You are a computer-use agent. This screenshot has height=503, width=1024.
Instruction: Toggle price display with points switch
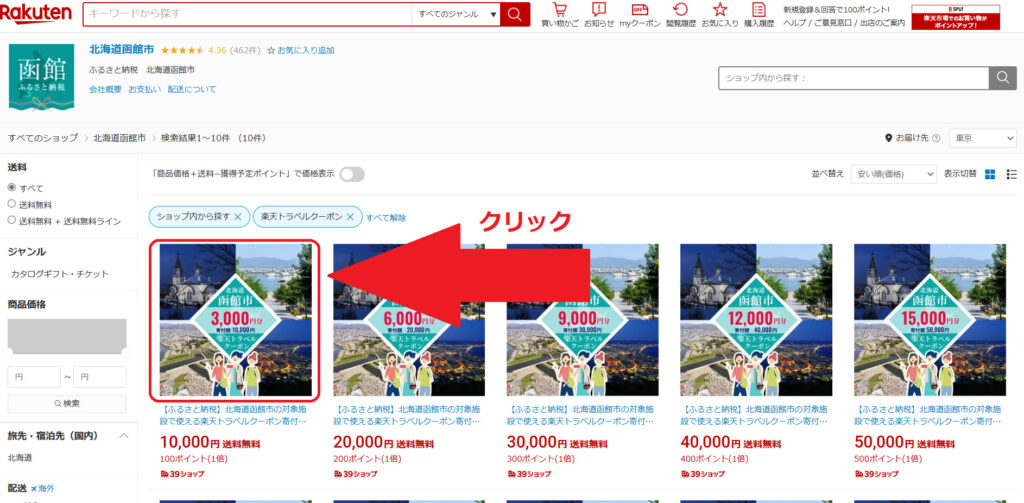(x=352, y=174)
